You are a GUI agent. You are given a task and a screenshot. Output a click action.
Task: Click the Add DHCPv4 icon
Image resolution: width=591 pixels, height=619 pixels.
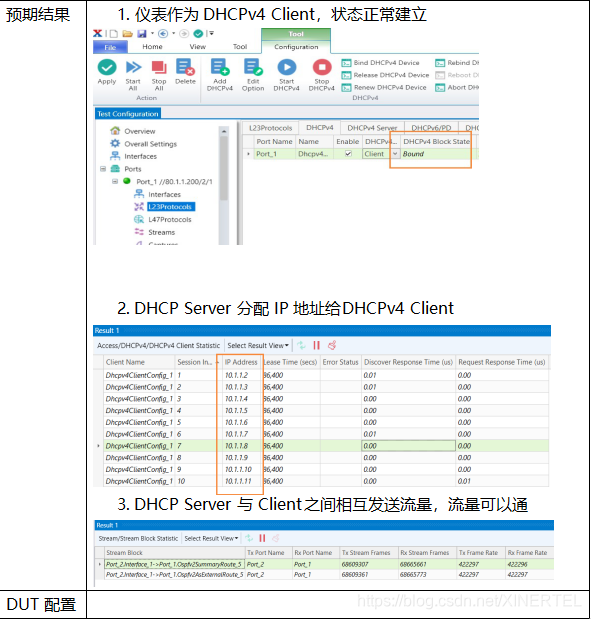pyautogui.click(x=220, y=67)
